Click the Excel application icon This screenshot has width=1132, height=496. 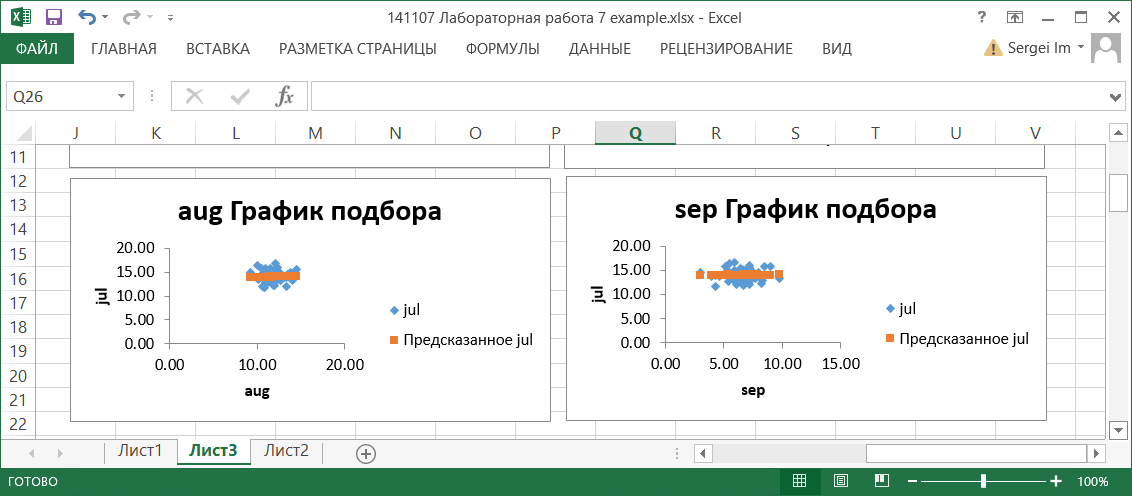coord(20,17)
